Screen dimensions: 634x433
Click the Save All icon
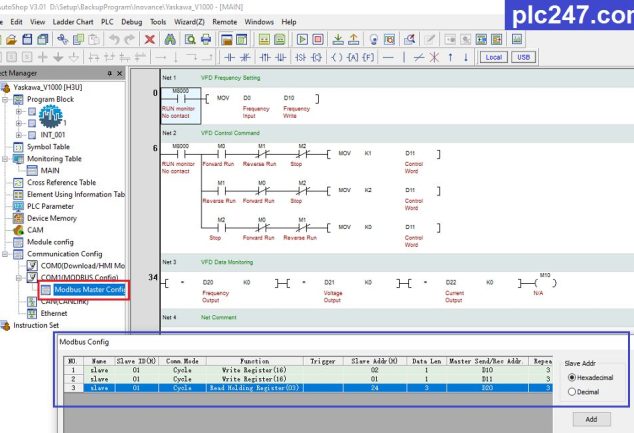click(x=42, y=39)
